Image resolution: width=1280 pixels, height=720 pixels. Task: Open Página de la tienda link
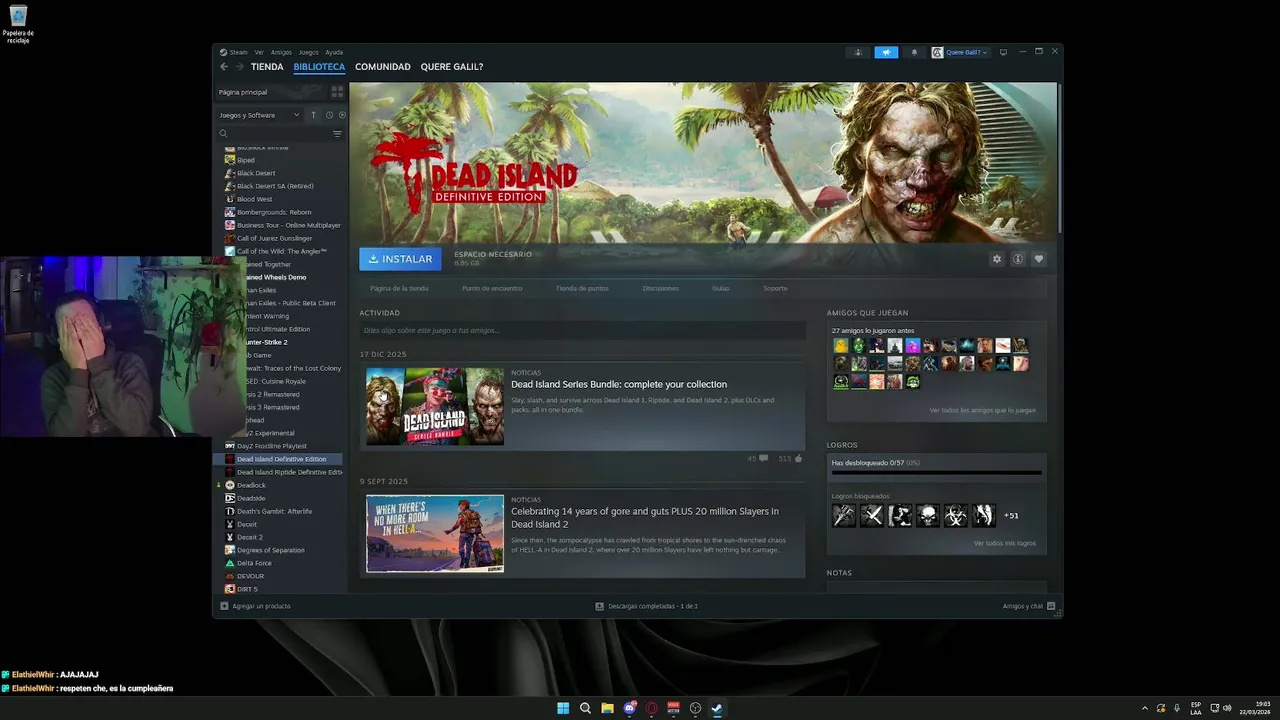(399, 288)
